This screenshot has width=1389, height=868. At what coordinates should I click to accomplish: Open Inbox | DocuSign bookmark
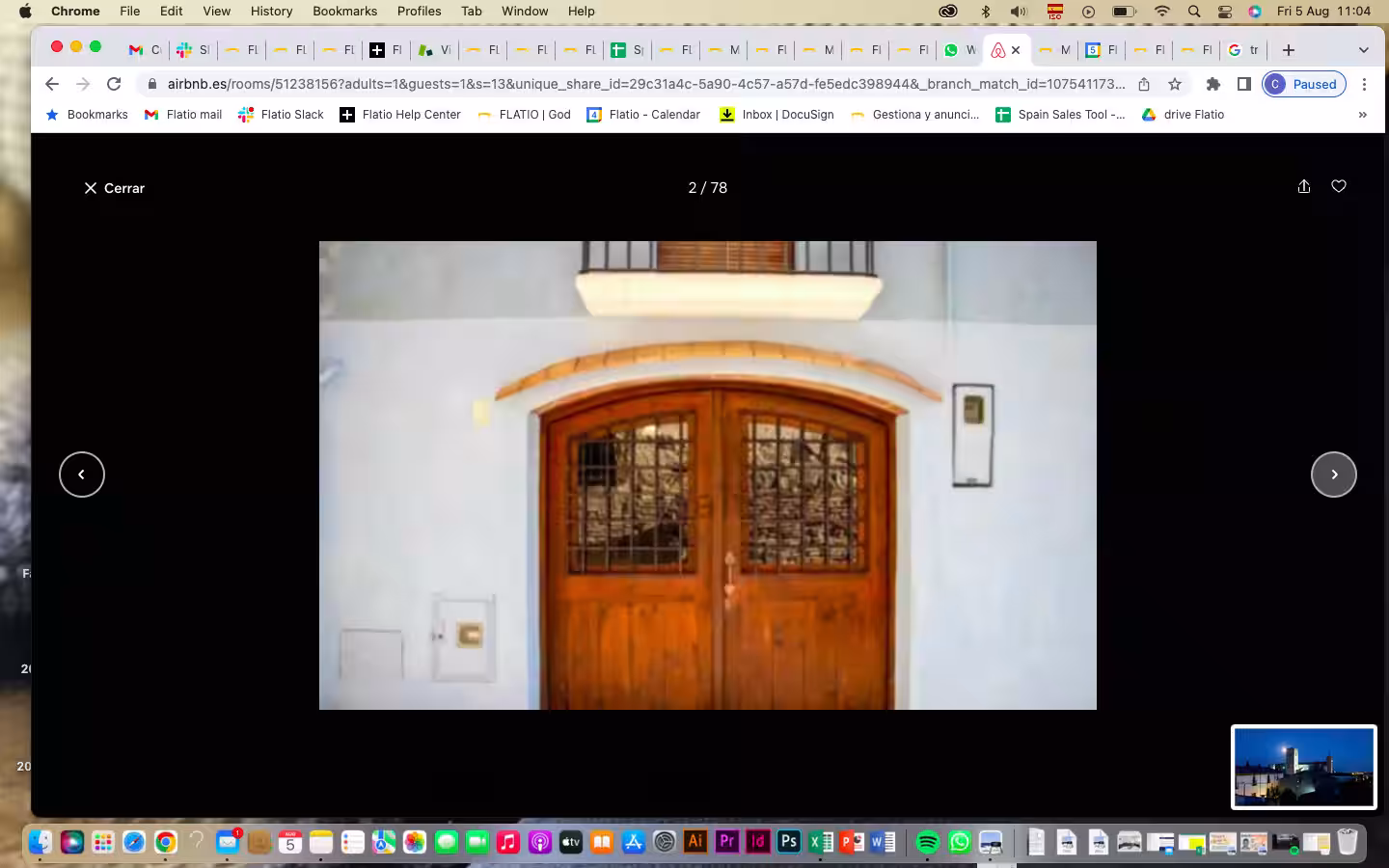click(776, 115)
